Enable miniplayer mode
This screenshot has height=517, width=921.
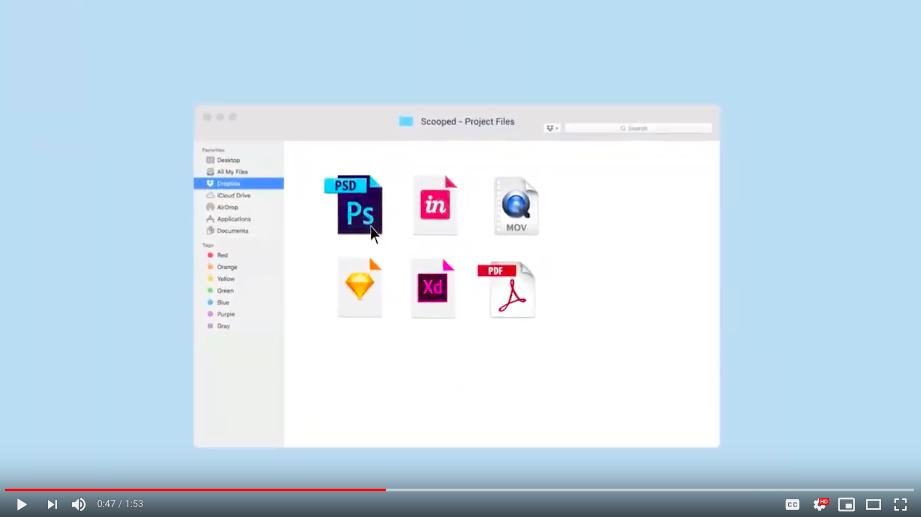pos(846,504)
